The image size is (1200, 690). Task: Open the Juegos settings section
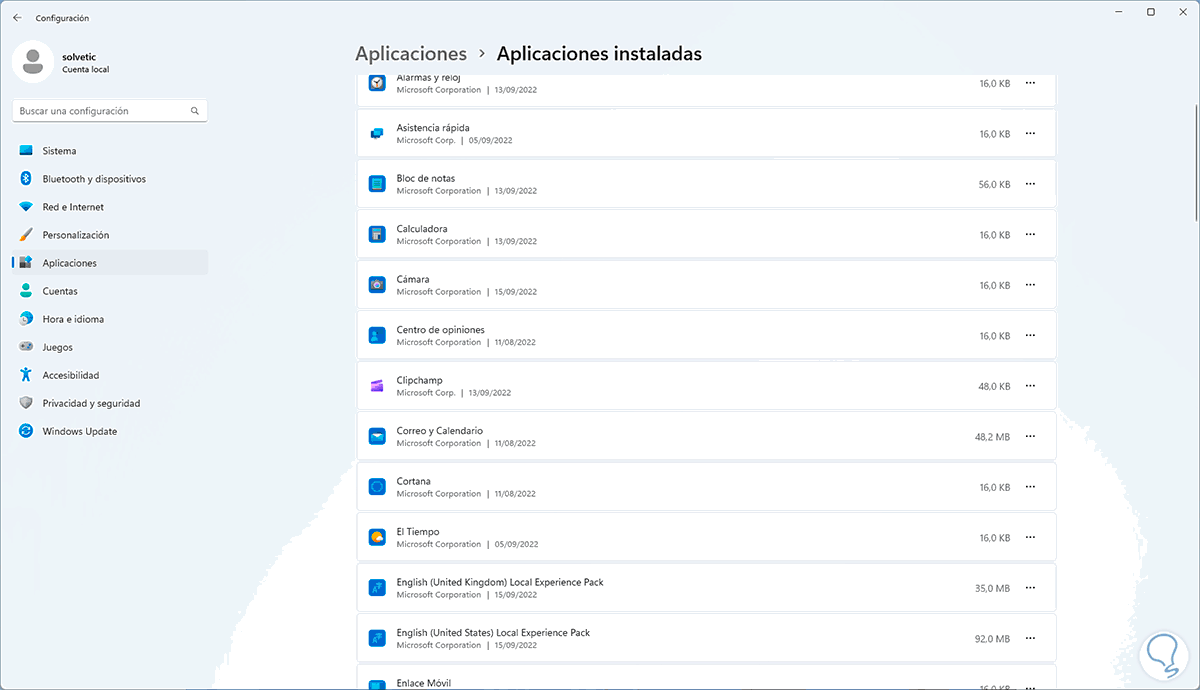pos(110,347)
